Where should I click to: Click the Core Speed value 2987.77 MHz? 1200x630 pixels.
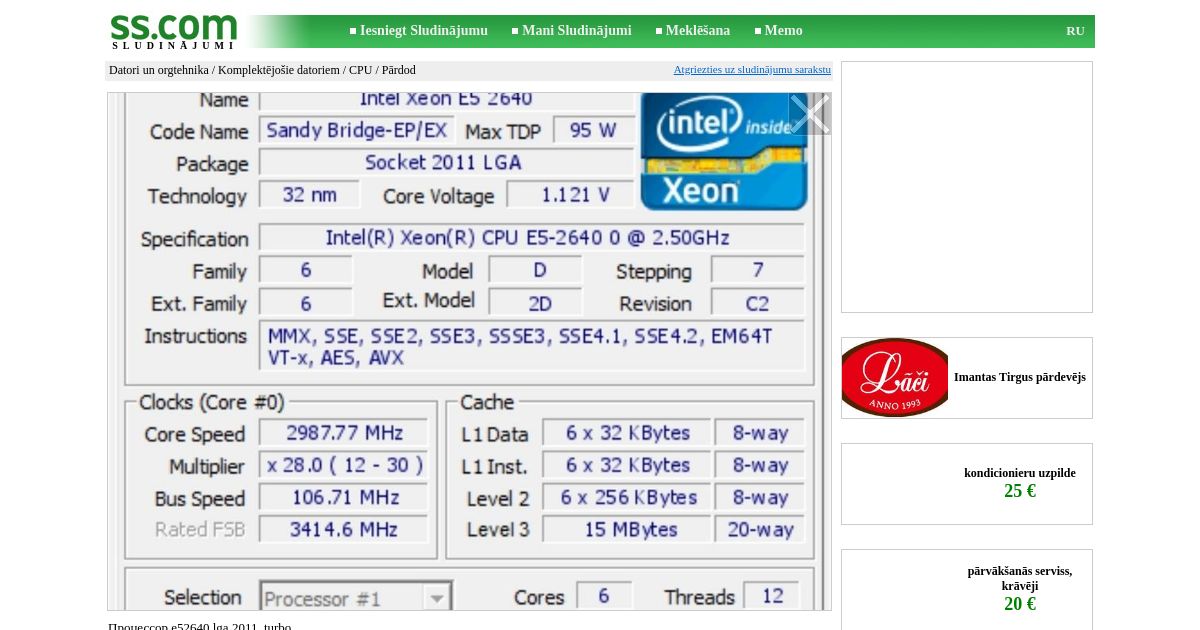pyautogui.click(x=344, y=433)
